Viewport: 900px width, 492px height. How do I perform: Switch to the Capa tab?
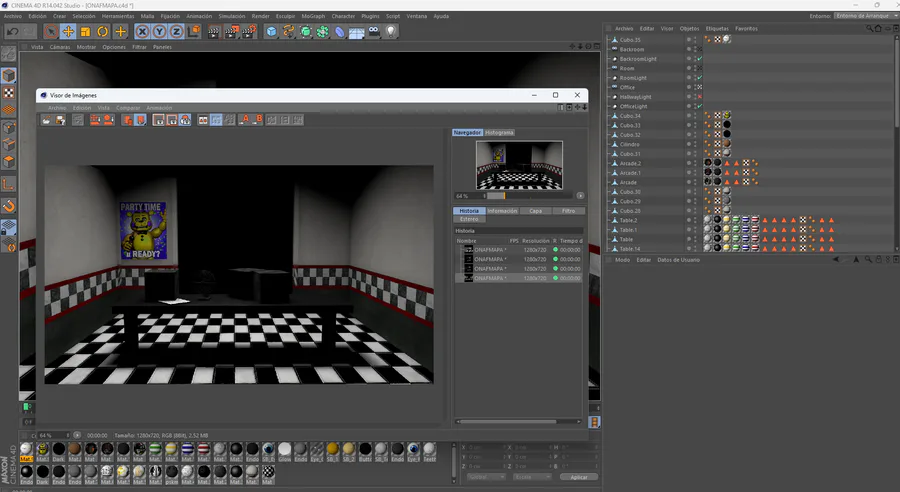[x=536, y=211]
